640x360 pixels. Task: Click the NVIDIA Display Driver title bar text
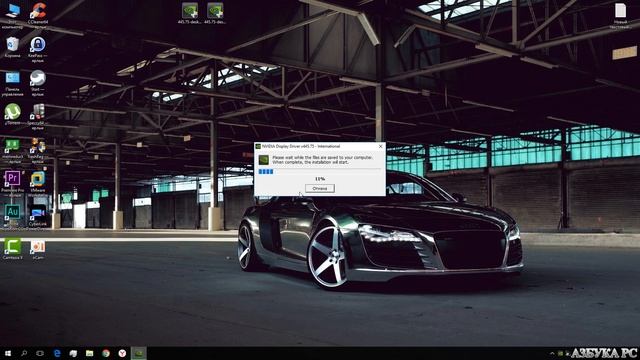tap(301, 146)
